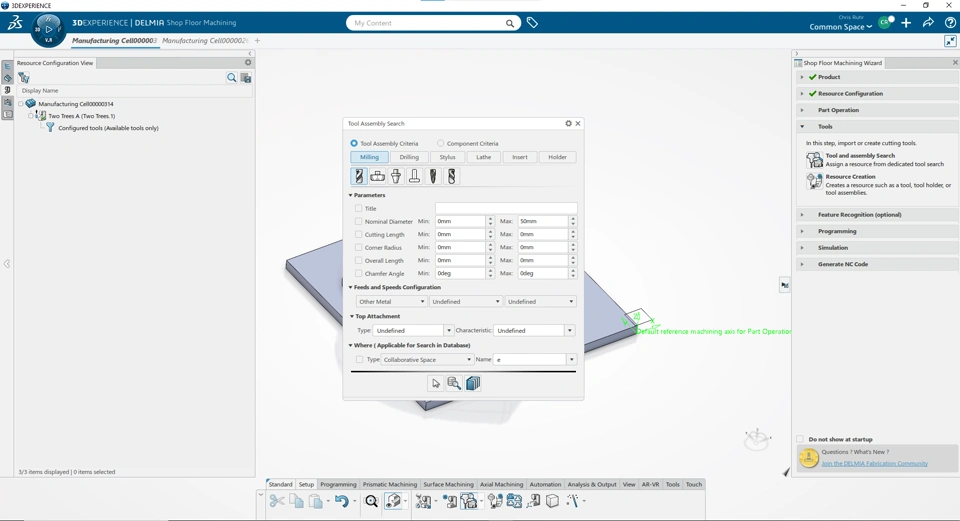This screenshot has width=960, height=521.
Task: Enable the Chamfer Angle checkbox
Action: 359,273
